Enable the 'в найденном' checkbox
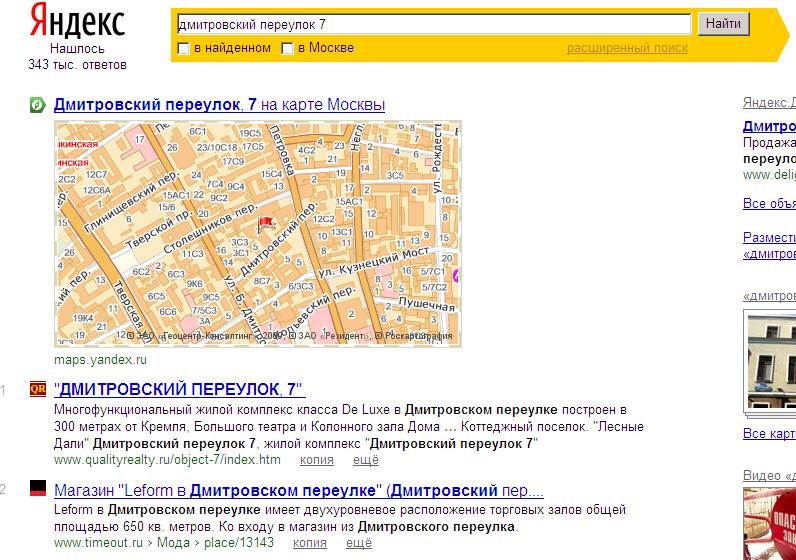The width and height of the screenshot is (796, 560). 183,48
